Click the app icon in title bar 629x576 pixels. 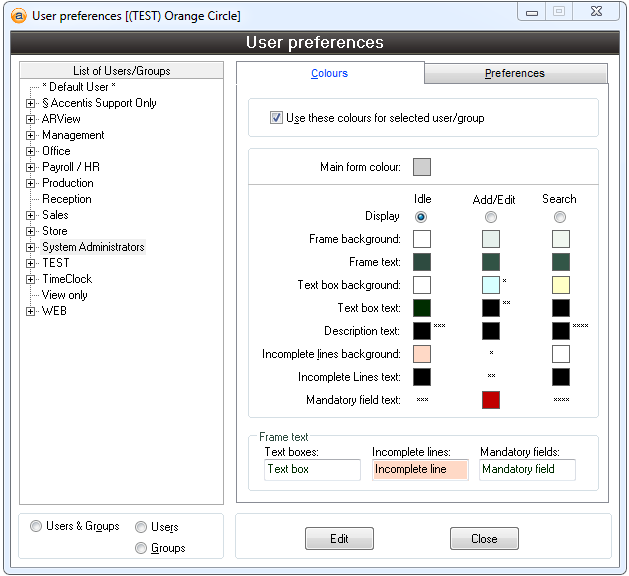pos(17,15)
